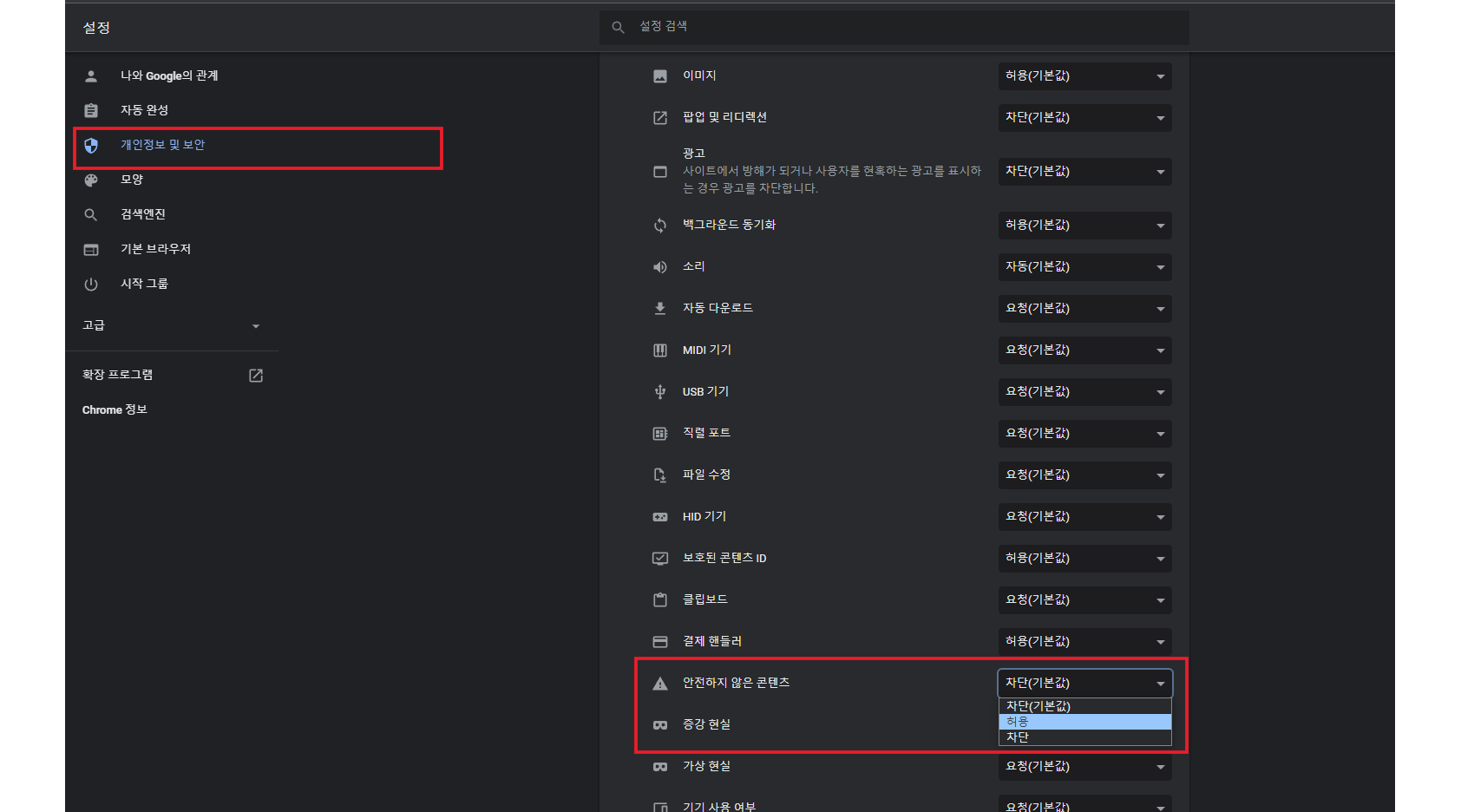The width and height of the screenshot is (1461, 812).
Task: Open the 광고 permission dropdown
Action: point(1084,172)
